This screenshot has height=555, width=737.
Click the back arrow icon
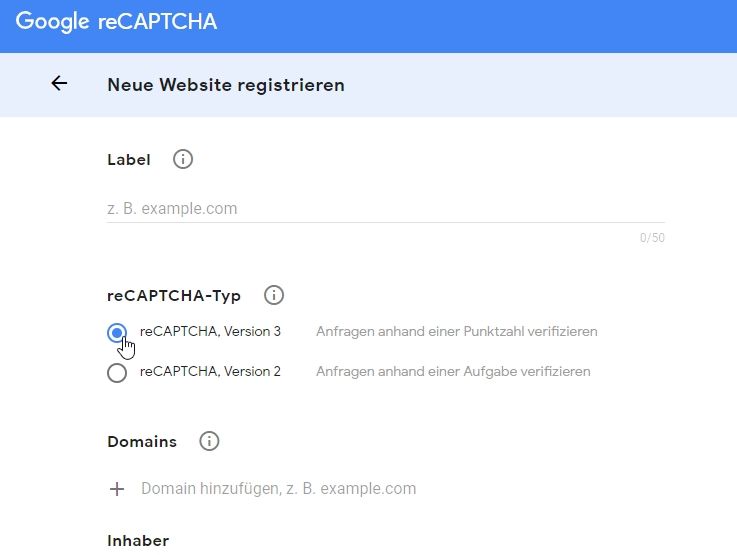pyautogui.click(x=59, y=84)
